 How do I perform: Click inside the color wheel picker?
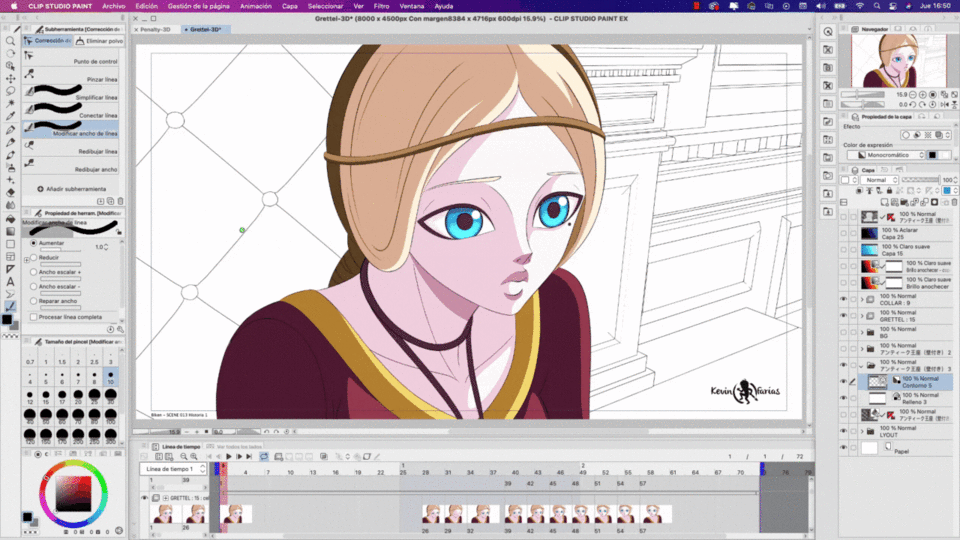[x=74, y=495]
